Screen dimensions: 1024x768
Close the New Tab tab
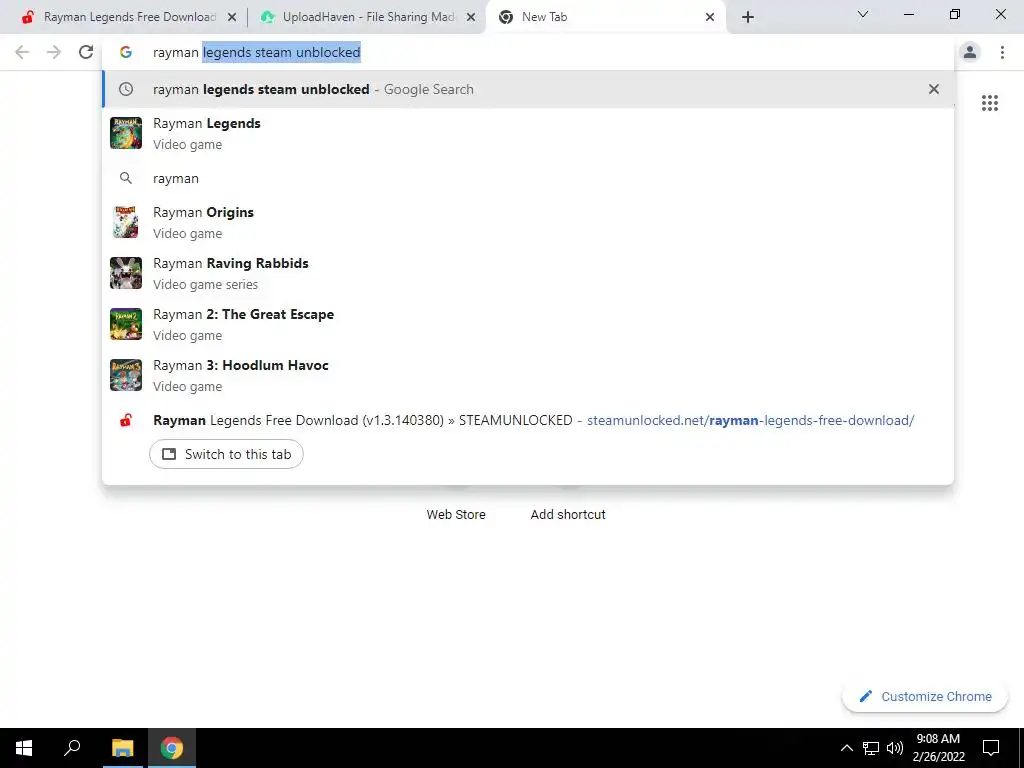pyautogui.click(x=710, y=17)
